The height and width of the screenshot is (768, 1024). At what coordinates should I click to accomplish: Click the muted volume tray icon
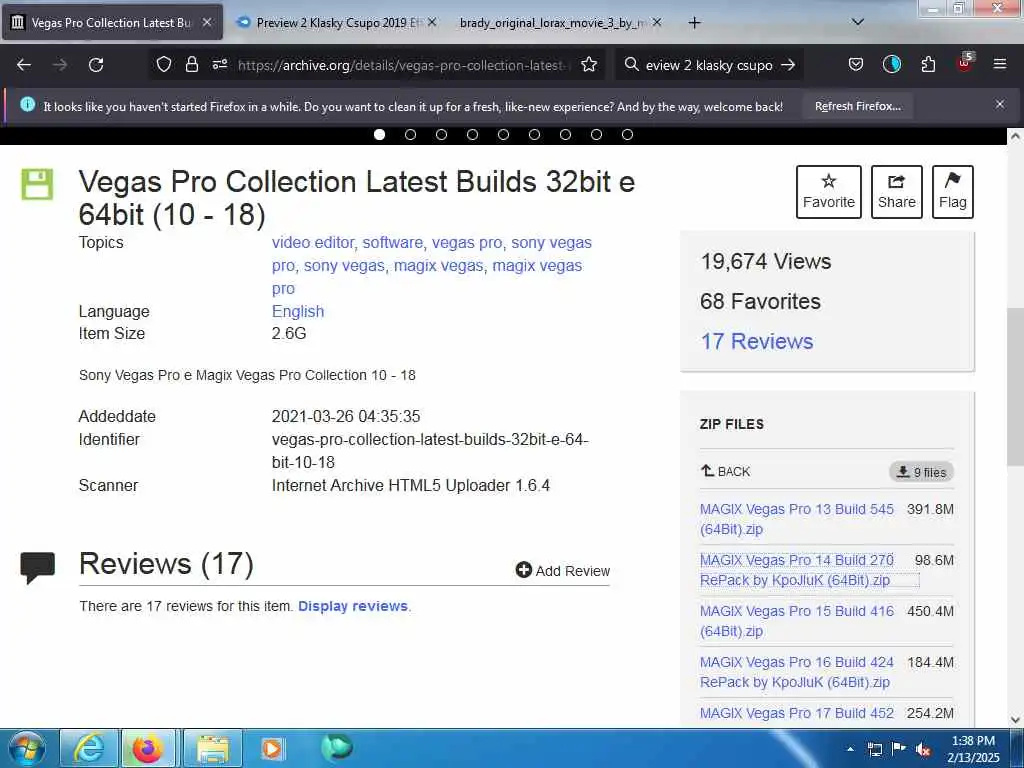[x=923, y=749]
